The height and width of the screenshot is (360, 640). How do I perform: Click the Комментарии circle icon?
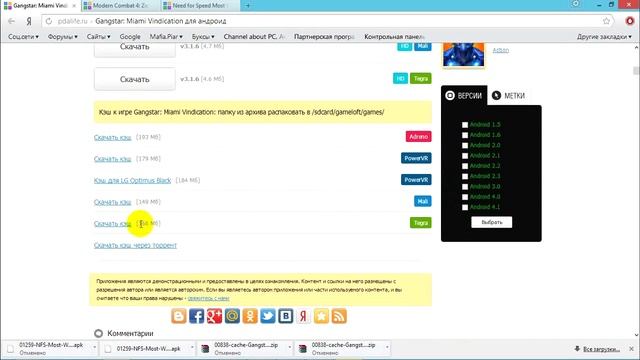[x=98, y=333]
